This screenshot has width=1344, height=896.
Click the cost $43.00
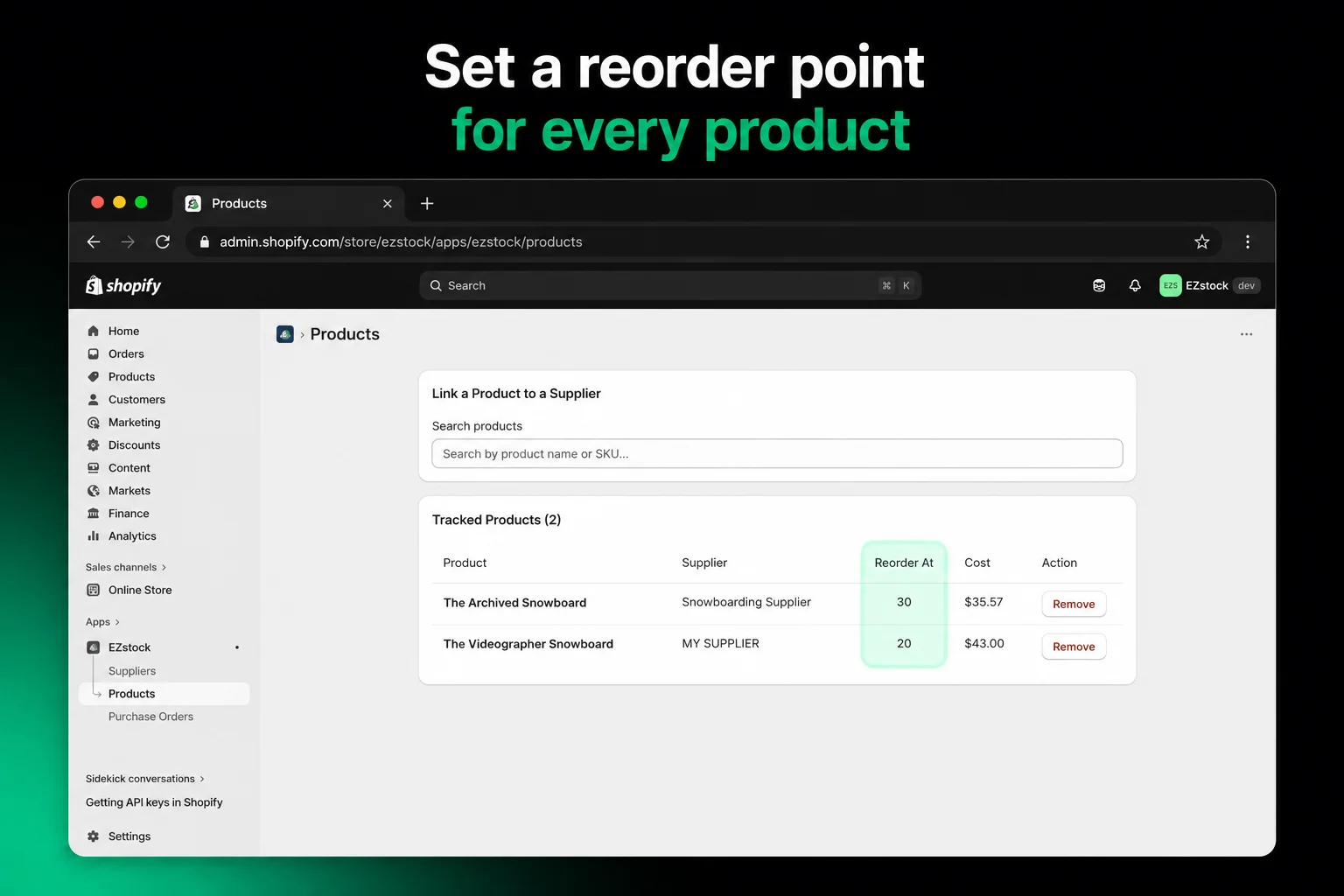tap(984, 643)
